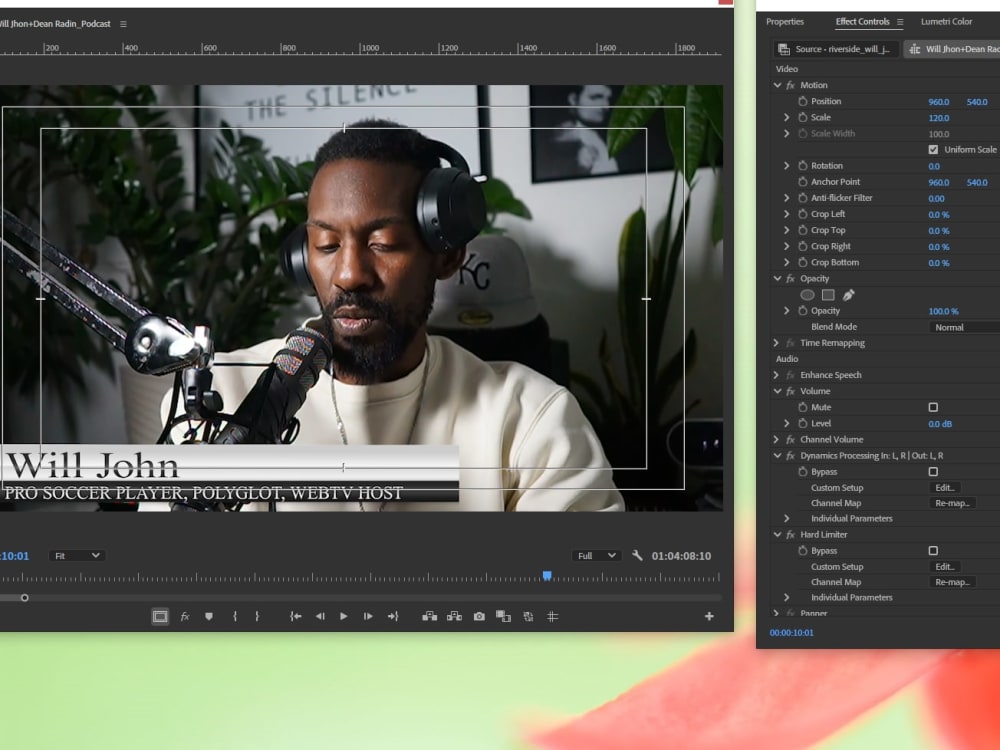Open the Button Editor plus icon

[709, 617]
